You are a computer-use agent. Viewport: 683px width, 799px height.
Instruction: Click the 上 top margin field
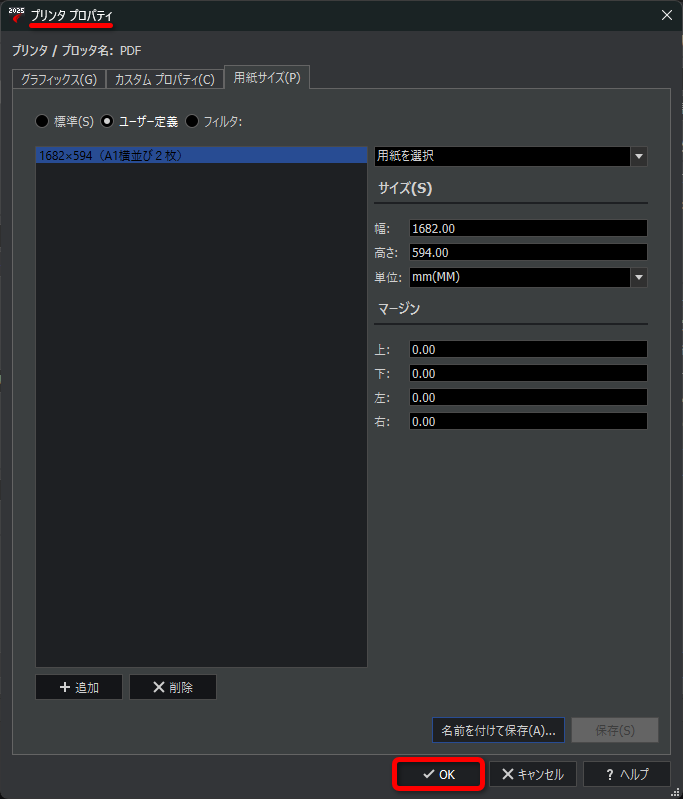527,350
